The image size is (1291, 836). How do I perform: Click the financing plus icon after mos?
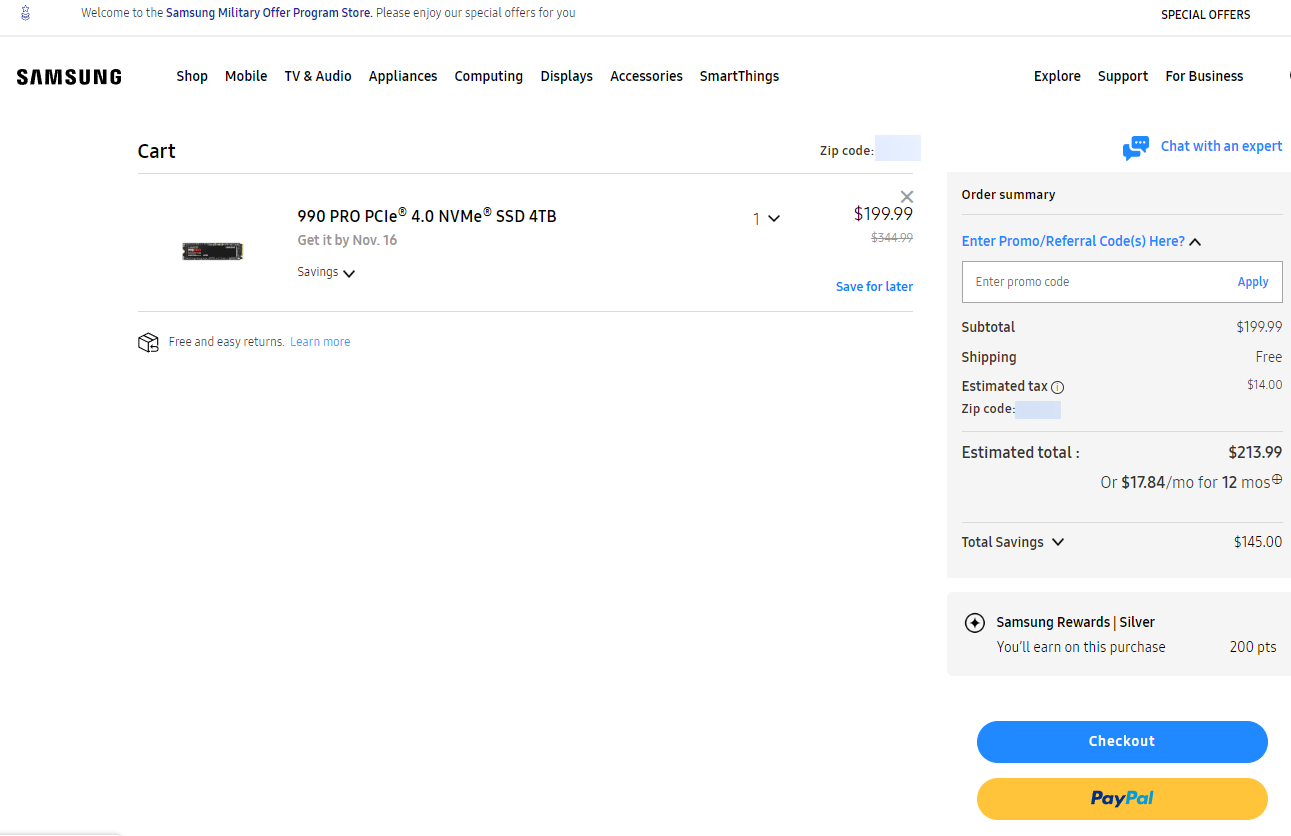coord(1277,480)
